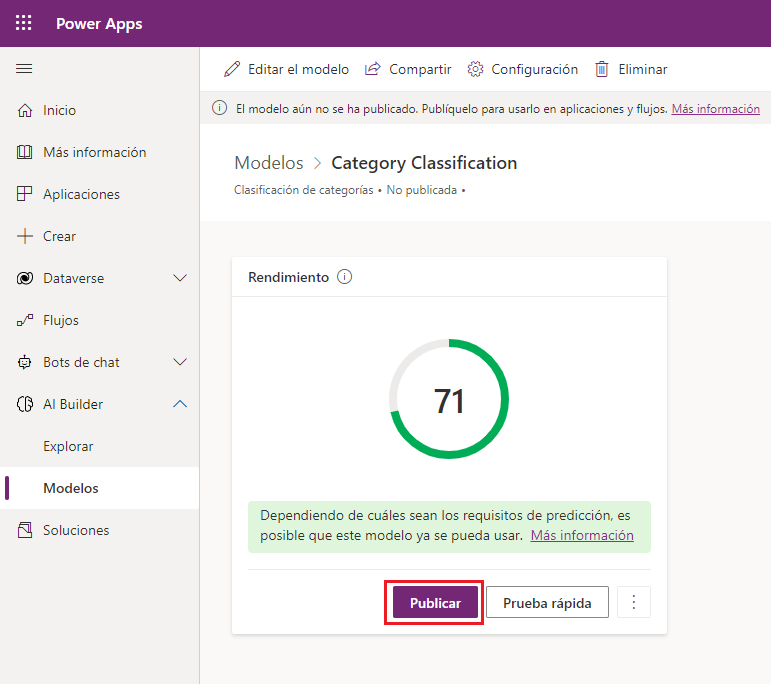
Task: Click the share arrow icon
Action: point(373,69)
